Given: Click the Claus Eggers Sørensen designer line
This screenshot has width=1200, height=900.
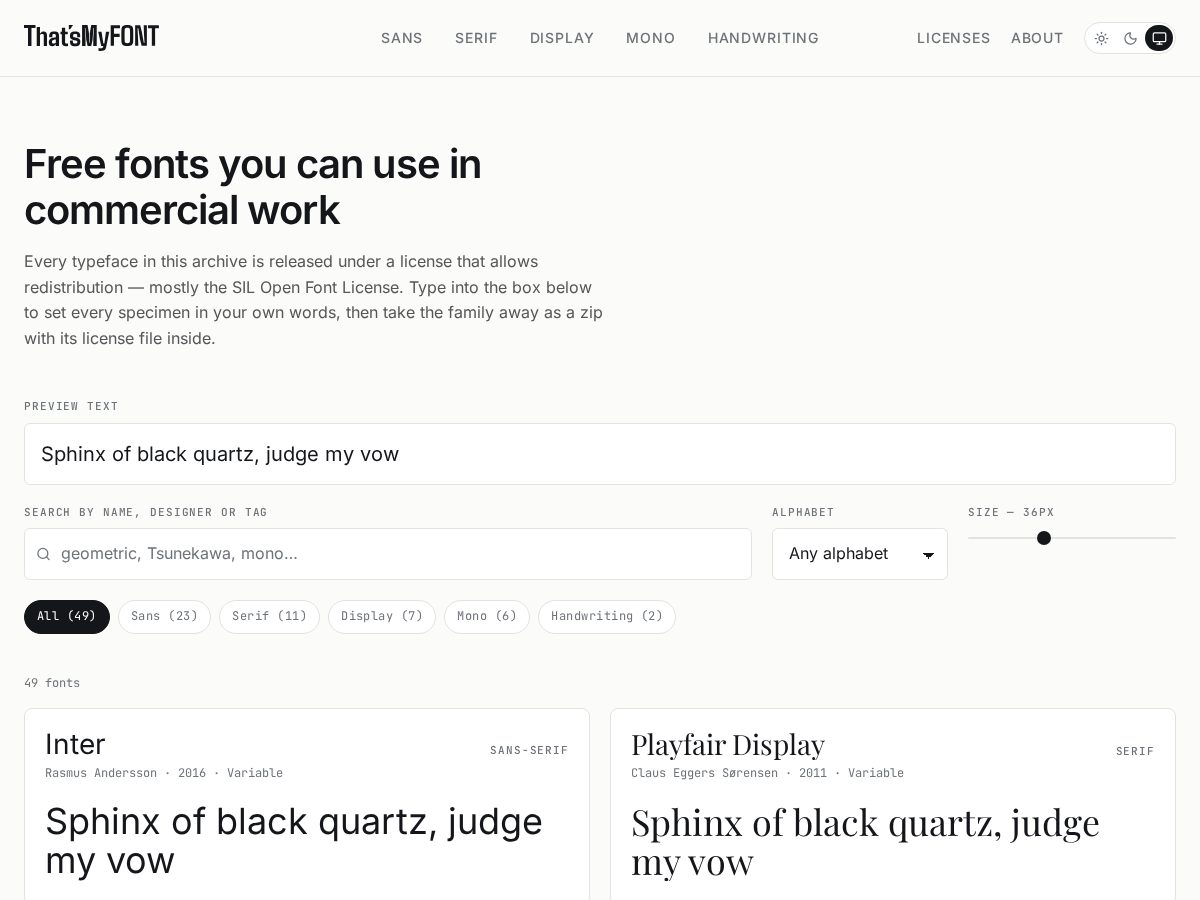Looking at the screenshot, I should point(767,773).
